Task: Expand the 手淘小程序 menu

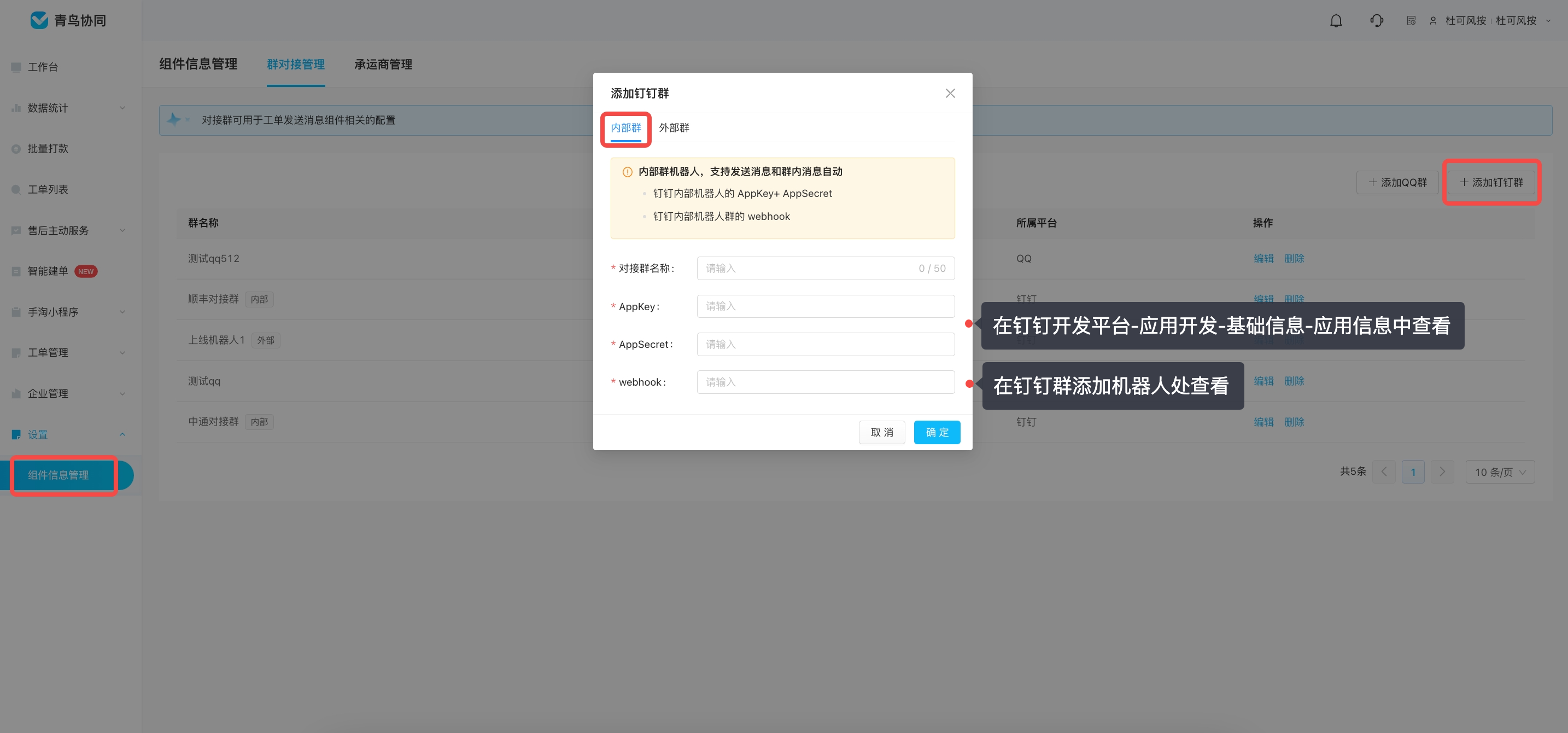Action: click(x=122, y=312)
